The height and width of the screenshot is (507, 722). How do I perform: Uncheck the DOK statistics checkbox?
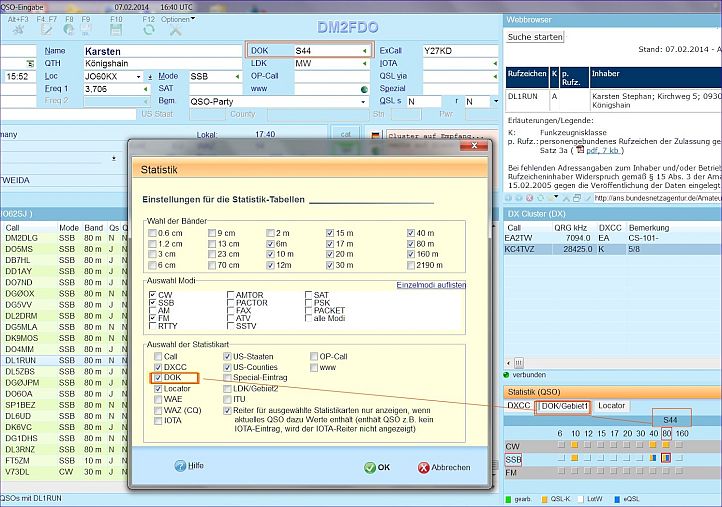[x=158, y=378]
